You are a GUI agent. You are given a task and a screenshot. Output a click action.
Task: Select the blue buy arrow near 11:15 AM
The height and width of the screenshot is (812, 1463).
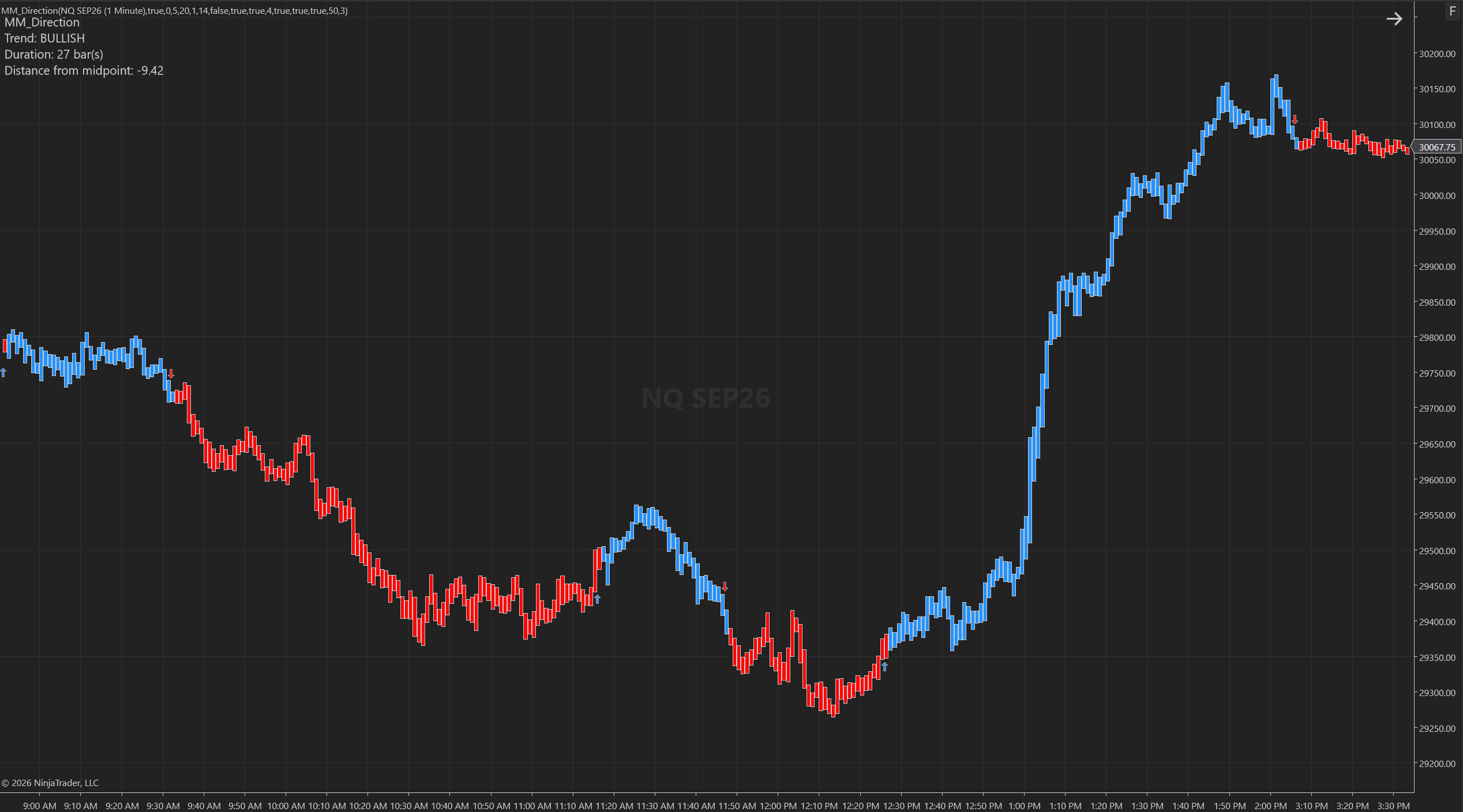pyautogui.click(x=598, y=599)
